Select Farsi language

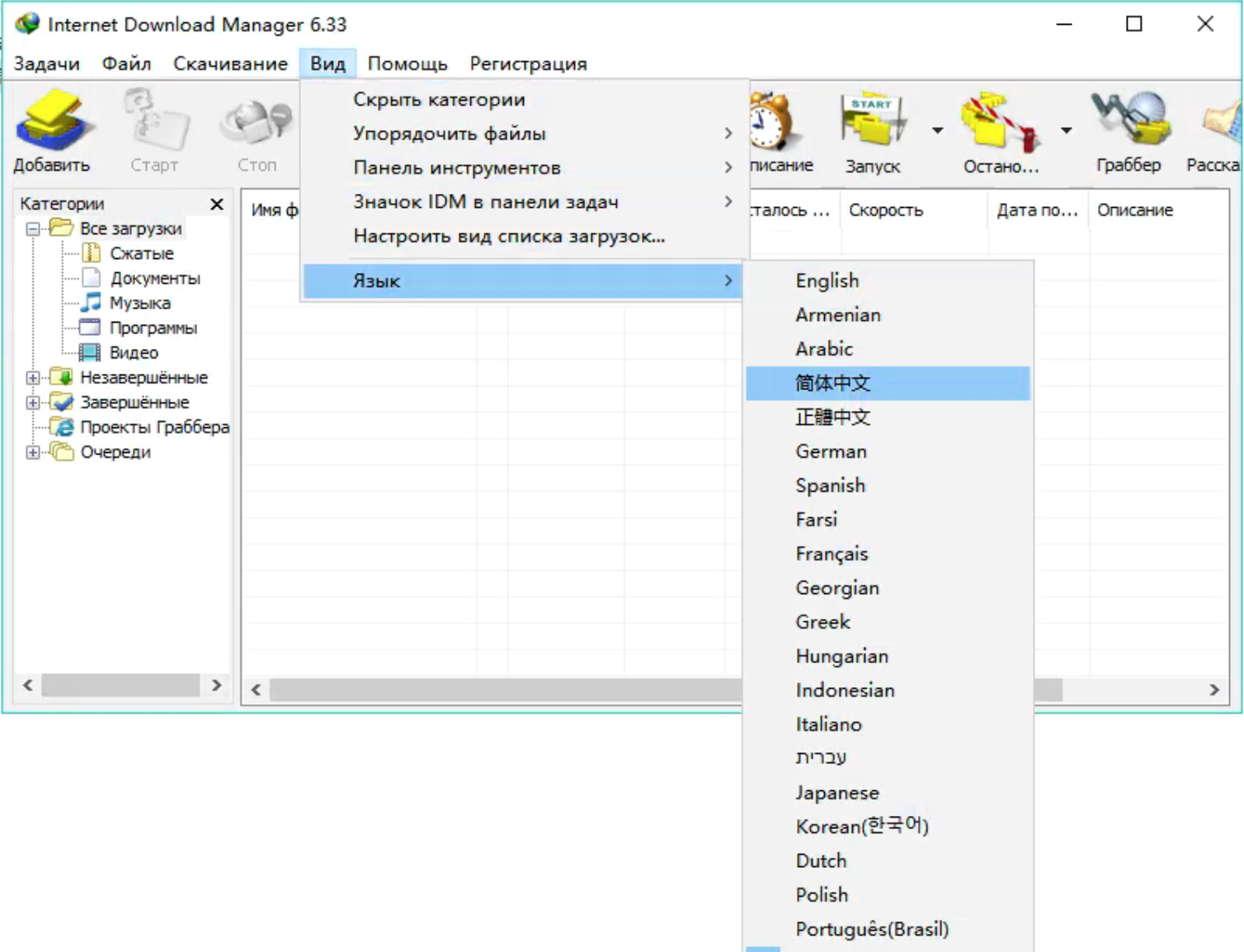[888, 520]
